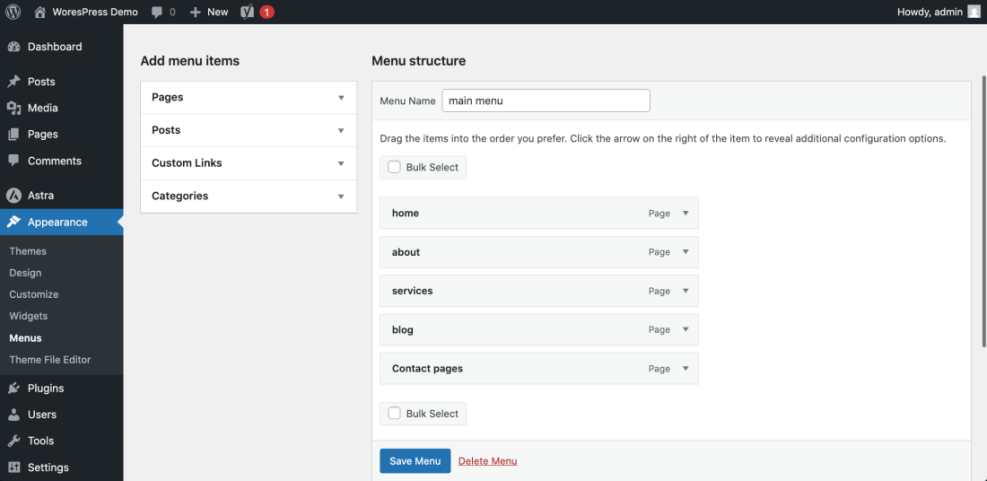Click the WordPress logo icon

(x=13, y=12)
